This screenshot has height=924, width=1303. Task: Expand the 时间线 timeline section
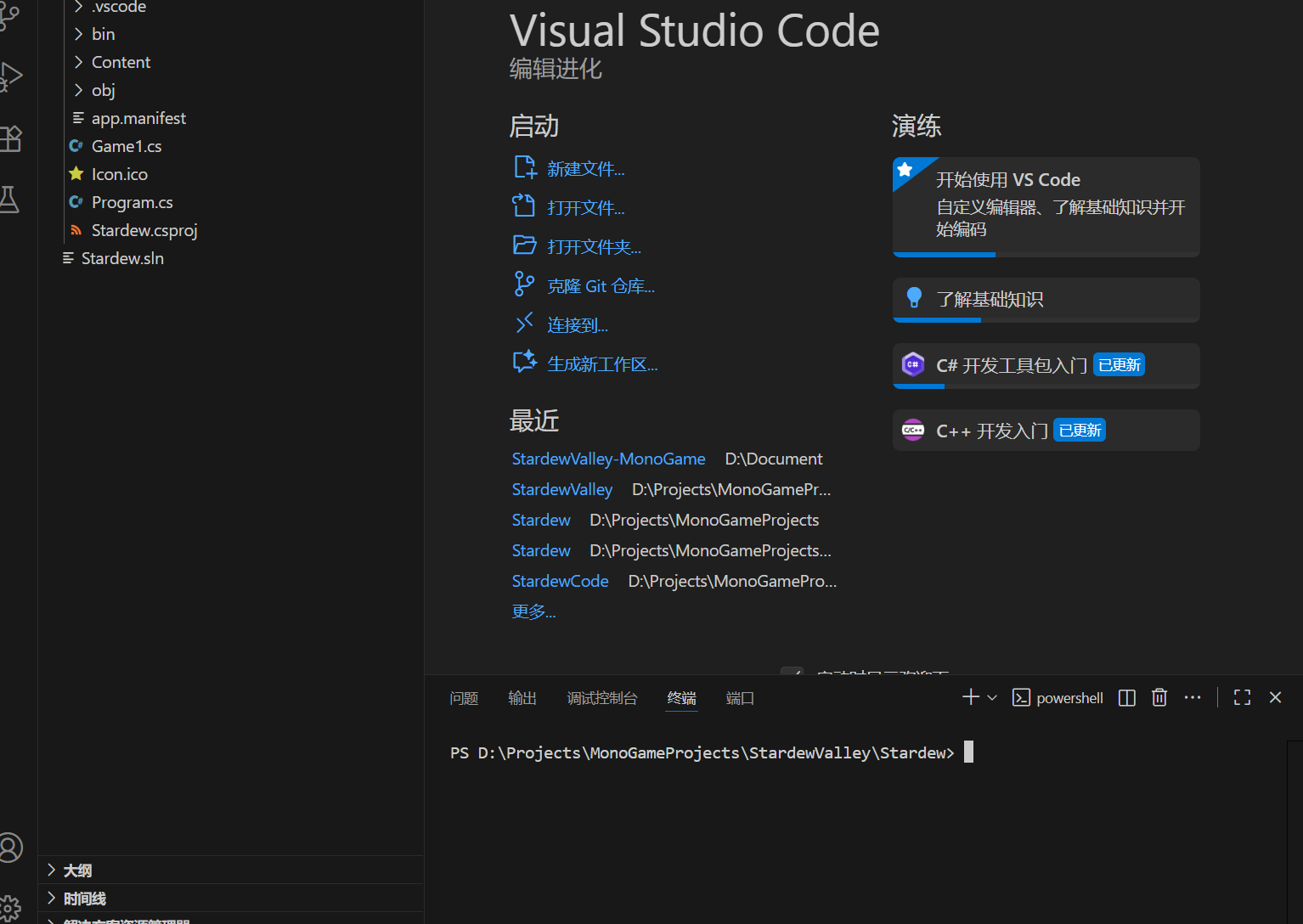(231, 898)
